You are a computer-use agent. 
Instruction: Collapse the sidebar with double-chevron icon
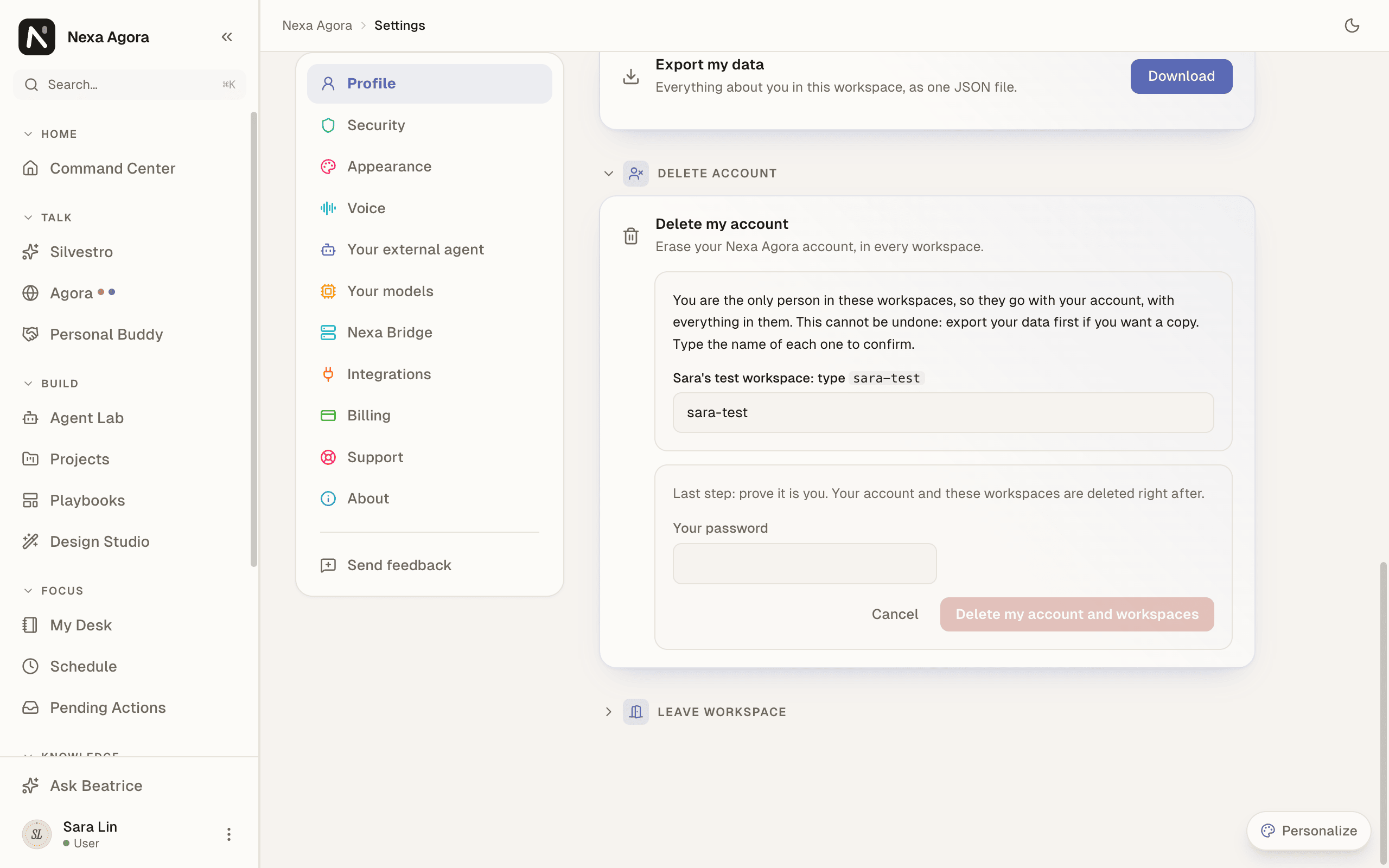pos(227,37)
